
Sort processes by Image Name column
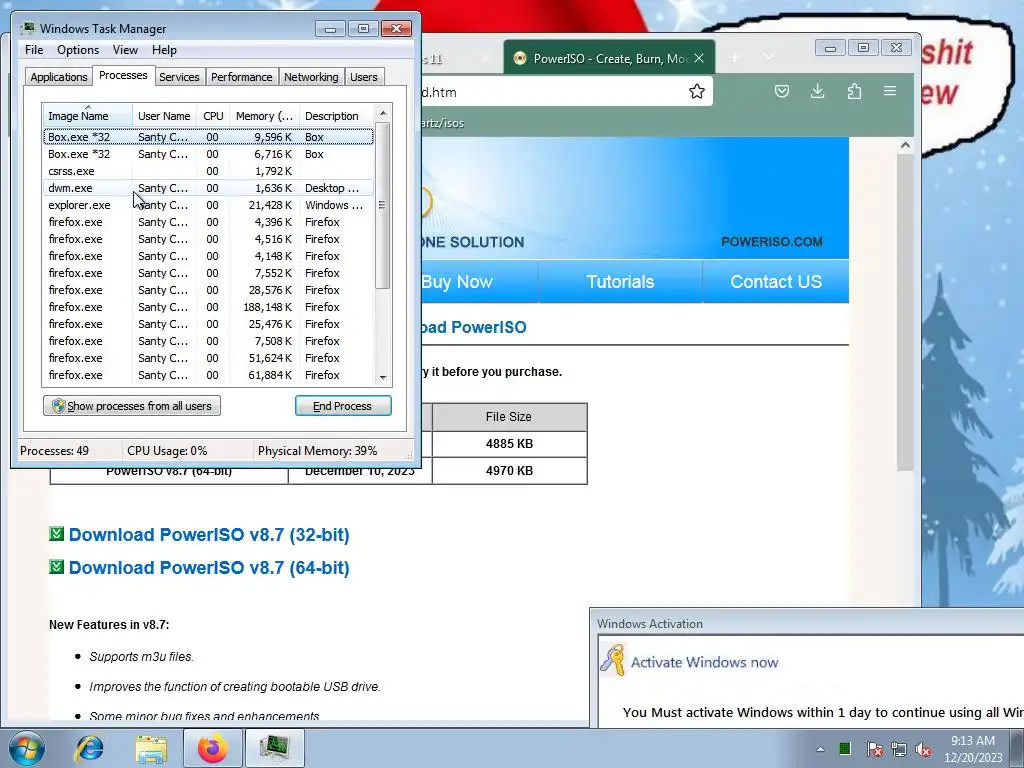pos(88,116)
